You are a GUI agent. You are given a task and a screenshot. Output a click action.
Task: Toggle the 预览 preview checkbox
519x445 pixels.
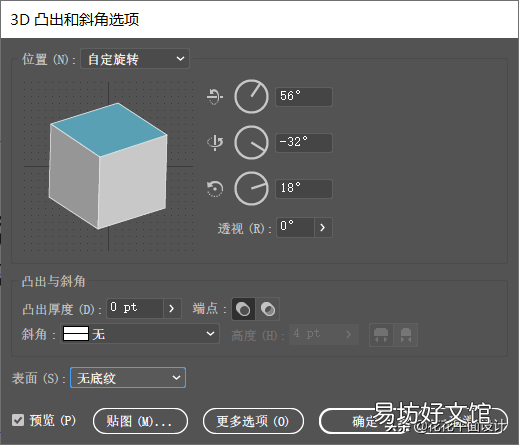click(18, 420)
